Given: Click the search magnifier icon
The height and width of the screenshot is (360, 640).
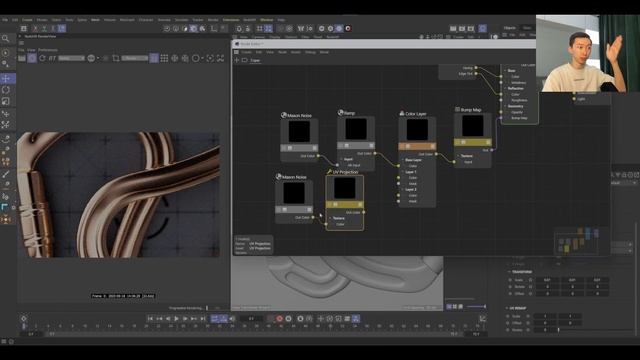Looking at the screenshot, I should [x=6, y=39].
